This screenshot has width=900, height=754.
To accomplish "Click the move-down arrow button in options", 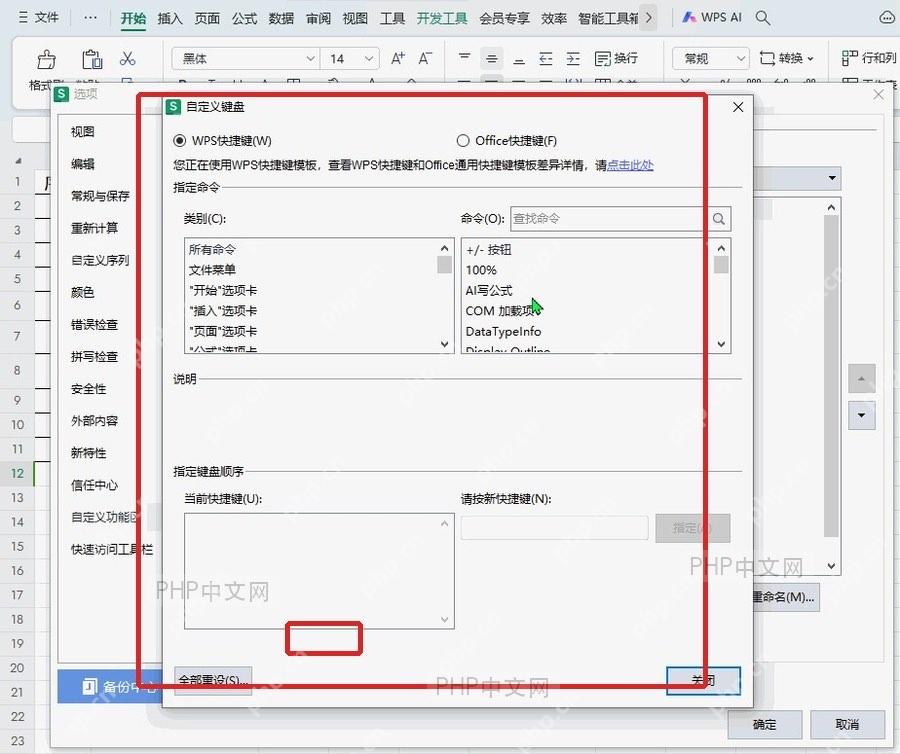I will pyautogui.click(x=862, y=415).
